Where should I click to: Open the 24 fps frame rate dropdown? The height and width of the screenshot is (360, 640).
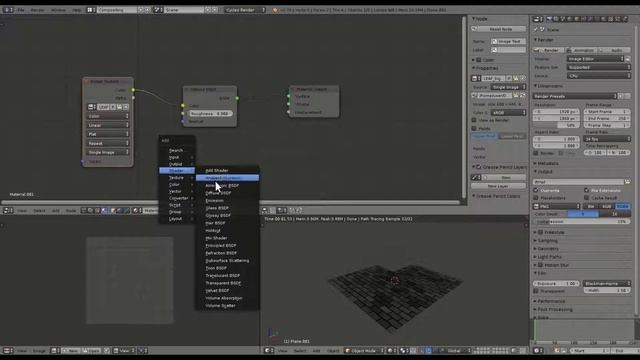coord(607,139)
